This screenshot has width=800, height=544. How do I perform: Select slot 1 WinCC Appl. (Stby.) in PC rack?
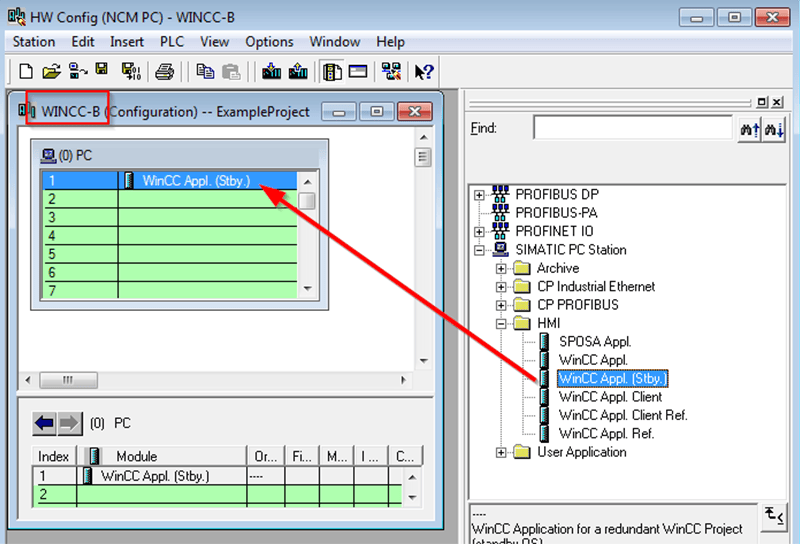click(169, 181)
